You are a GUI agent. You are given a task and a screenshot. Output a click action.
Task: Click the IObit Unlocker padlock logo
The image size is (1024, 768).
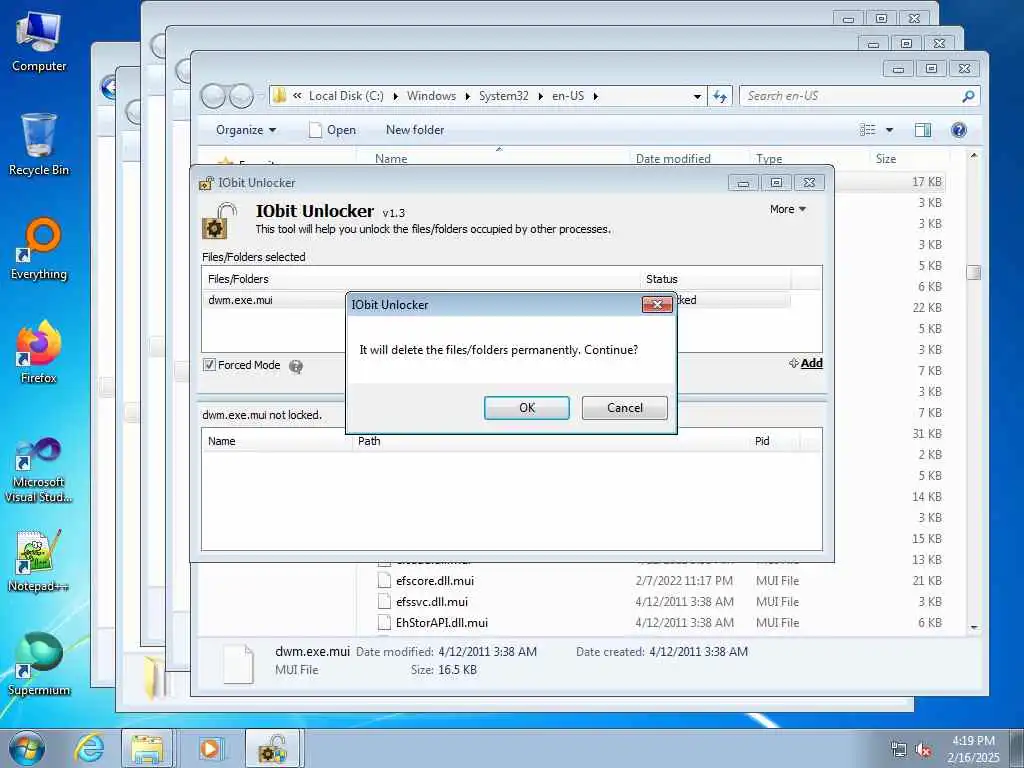click(x=219, y=221)
